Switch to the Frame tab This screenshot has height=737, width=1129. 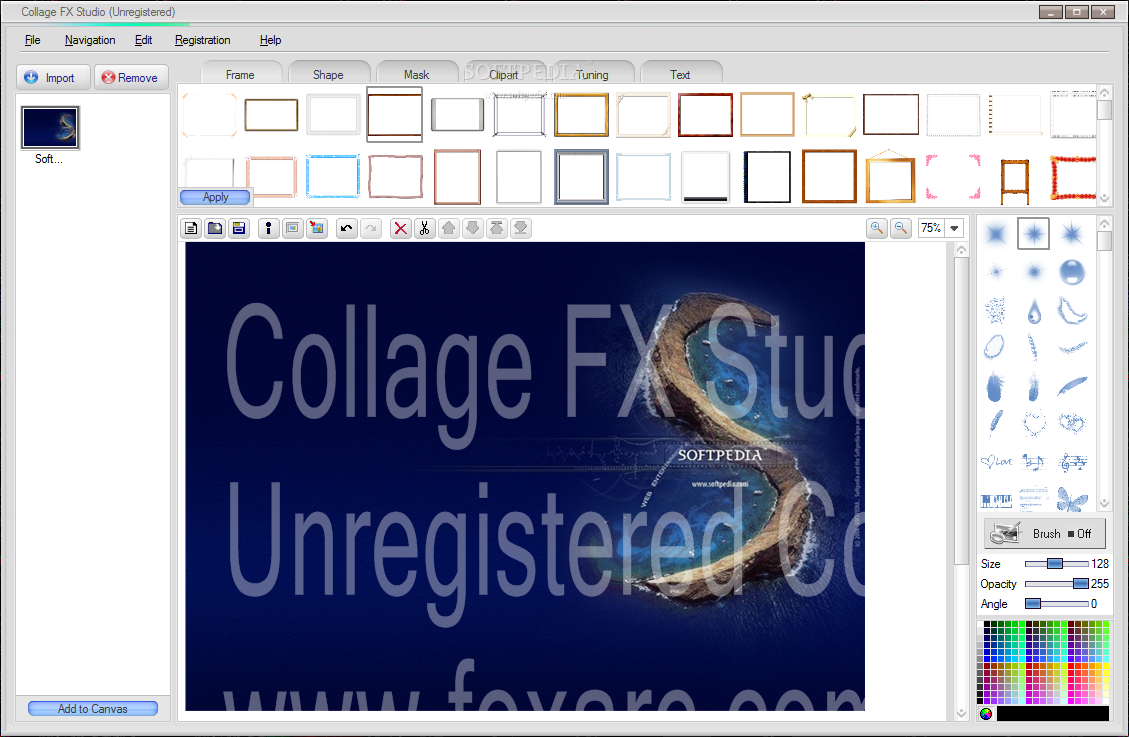tap(240, 74)
